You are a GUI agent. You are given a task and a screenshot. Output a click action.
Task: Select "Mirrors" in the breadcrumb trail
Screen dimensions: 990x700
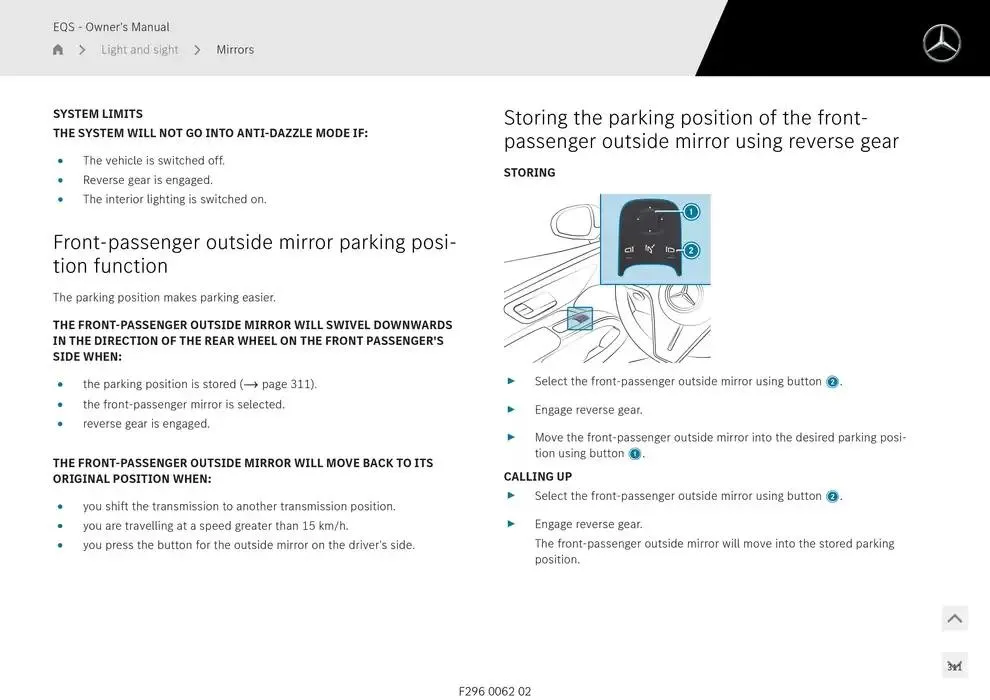(x=235, y=49)
